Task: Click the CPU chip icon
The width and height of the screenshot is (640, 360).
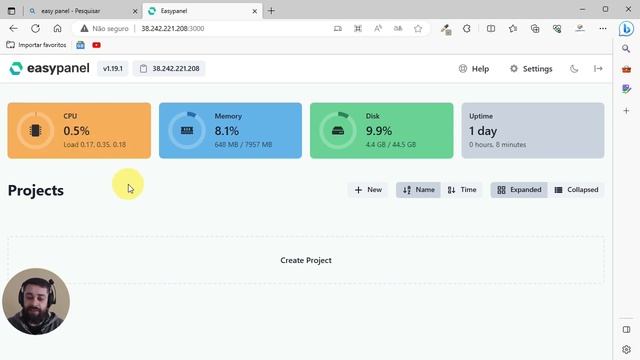Action: (36, 131)
